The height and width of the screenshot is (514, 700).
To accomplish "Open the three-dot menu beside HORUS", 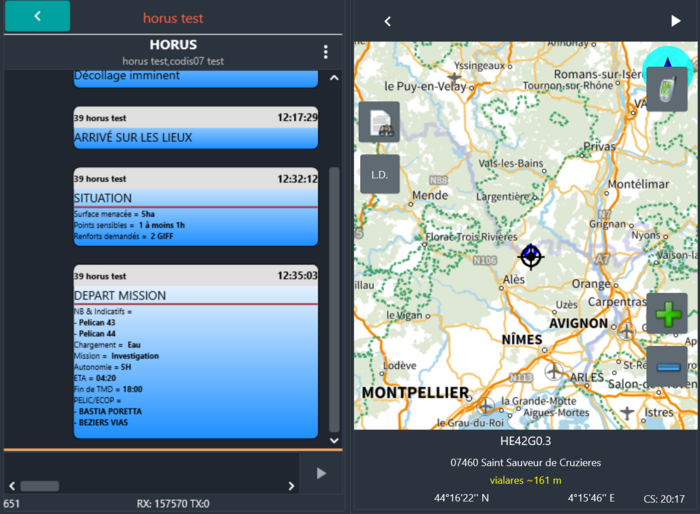I will point(325,52).
